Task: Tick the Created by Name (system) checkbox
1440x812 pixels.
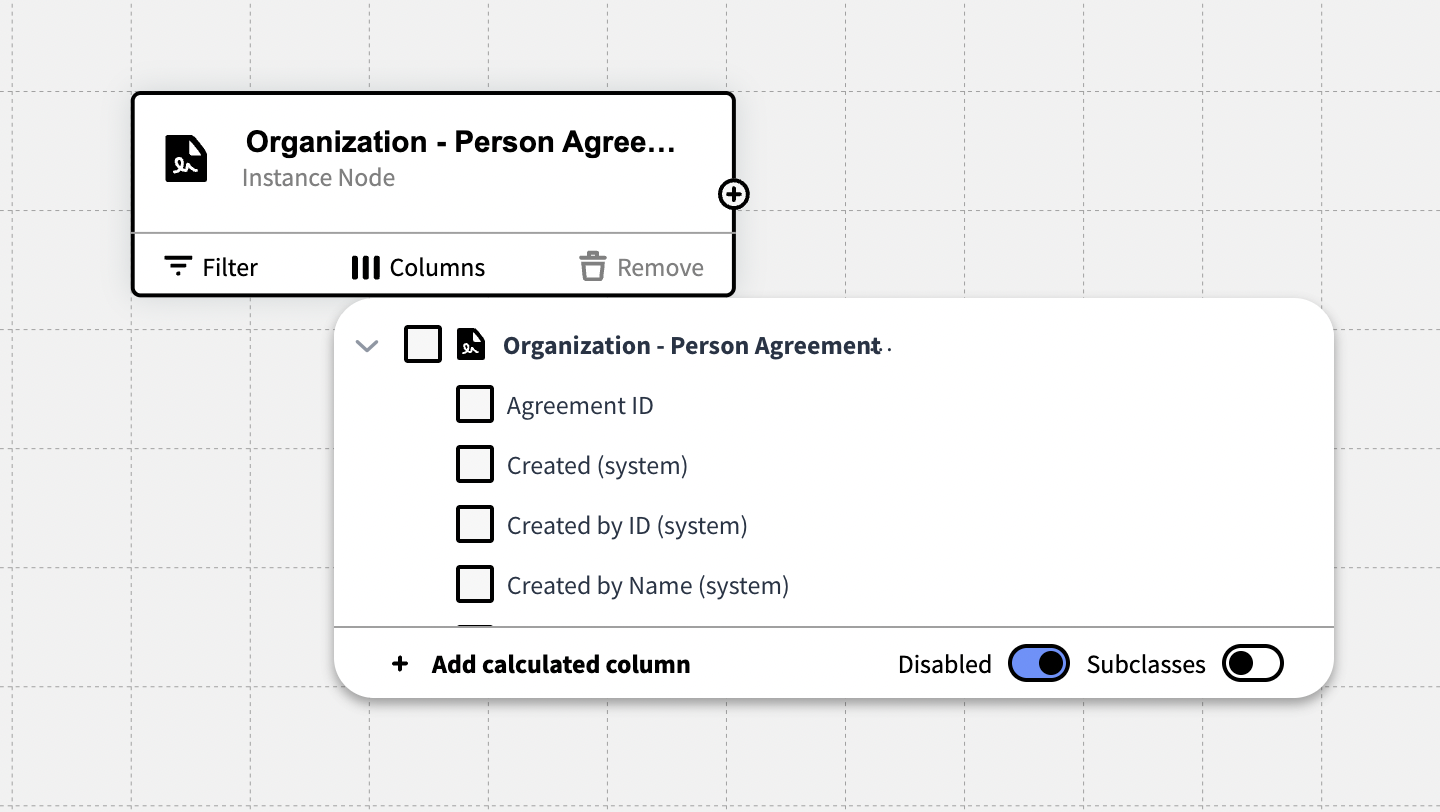Action: tap(475, 585)
